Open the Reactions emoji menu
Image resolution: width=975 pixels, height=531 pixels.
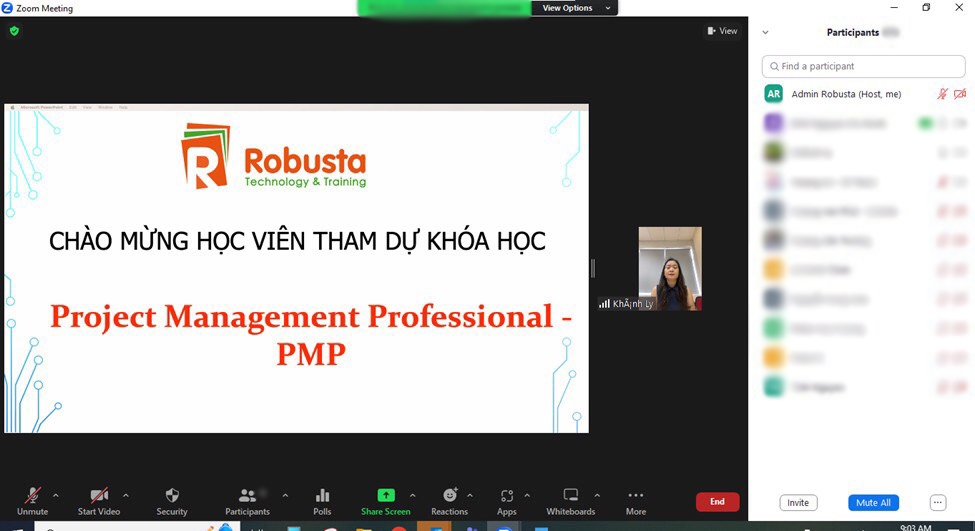450,501
